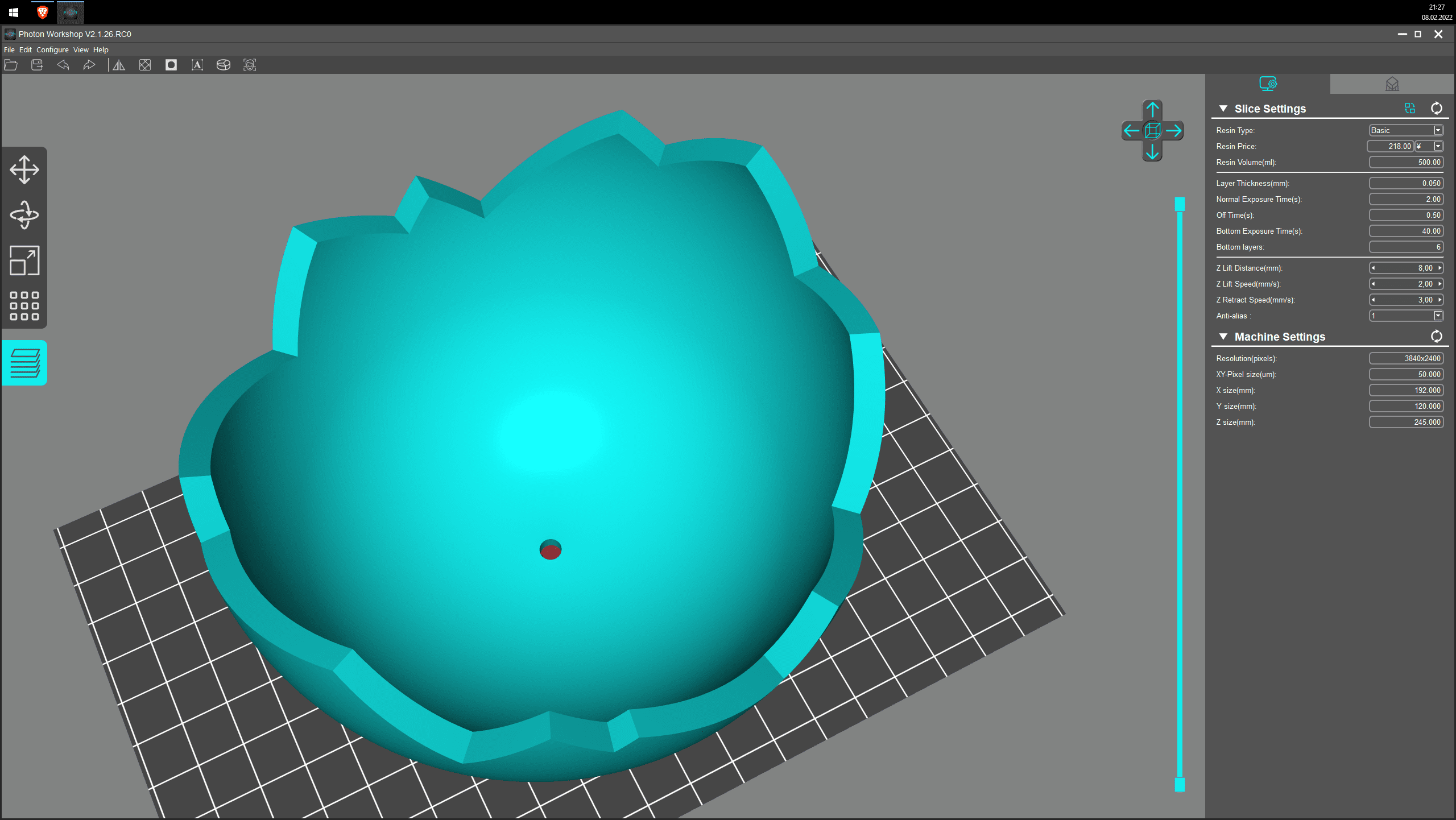Open the Resin Type dropdown

point(1438,130)
